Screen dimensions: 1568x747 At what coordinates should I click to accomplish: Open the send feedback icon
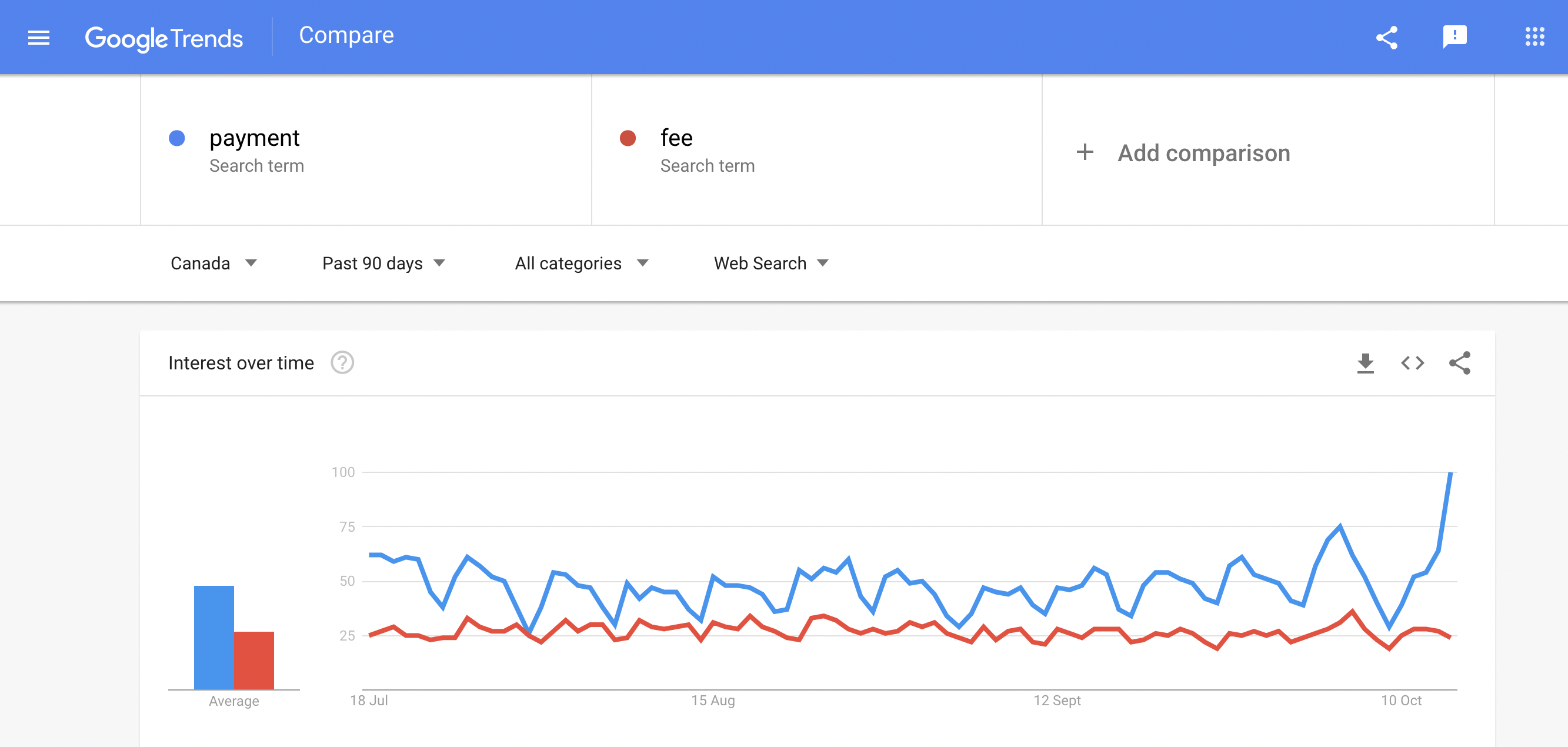(x=1454, y=36)
